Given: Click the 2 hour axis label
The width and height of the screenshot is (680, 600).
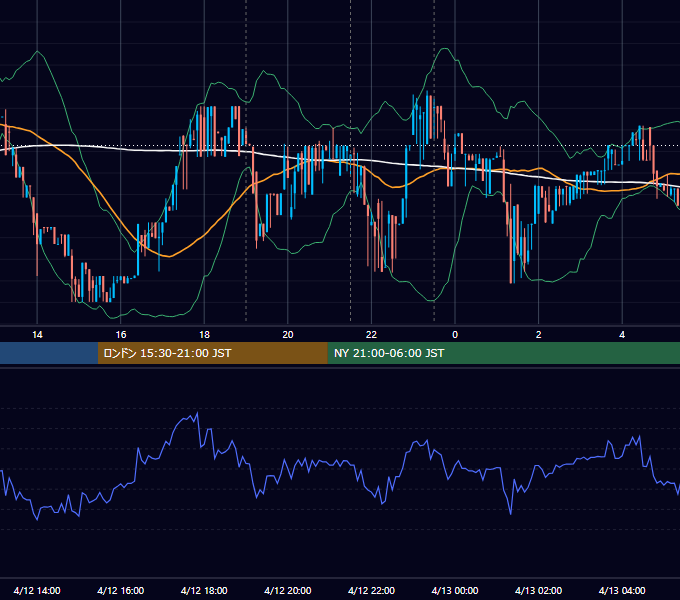Looking at the screenshot, I should tap(539, 335).
